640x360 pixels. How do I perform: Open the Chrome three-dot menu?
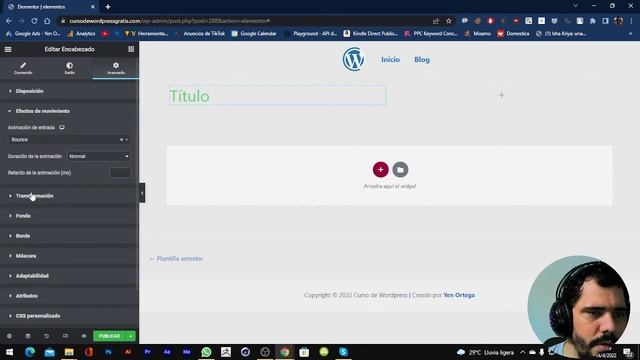click(x=631, y=21)
